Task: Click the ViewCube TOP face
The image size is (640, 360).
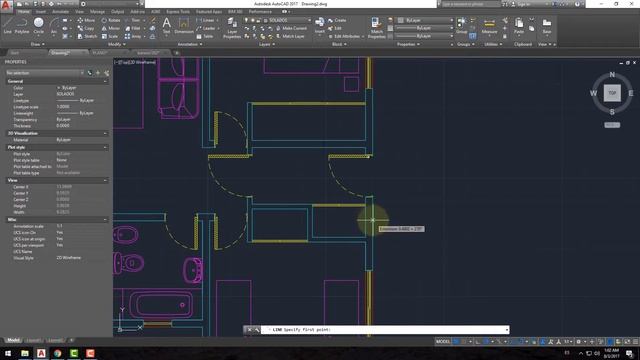Action: tap(612, 93)
